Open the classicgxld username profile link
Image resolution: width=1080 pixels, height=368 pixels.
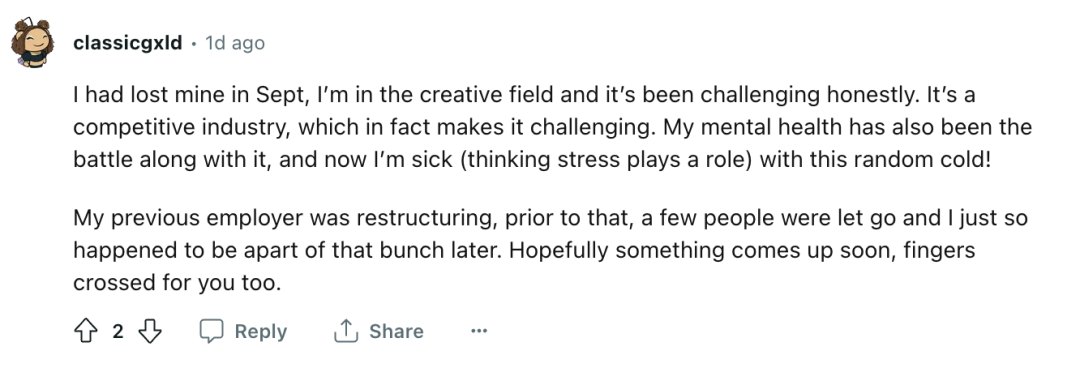tap(127, 43)
